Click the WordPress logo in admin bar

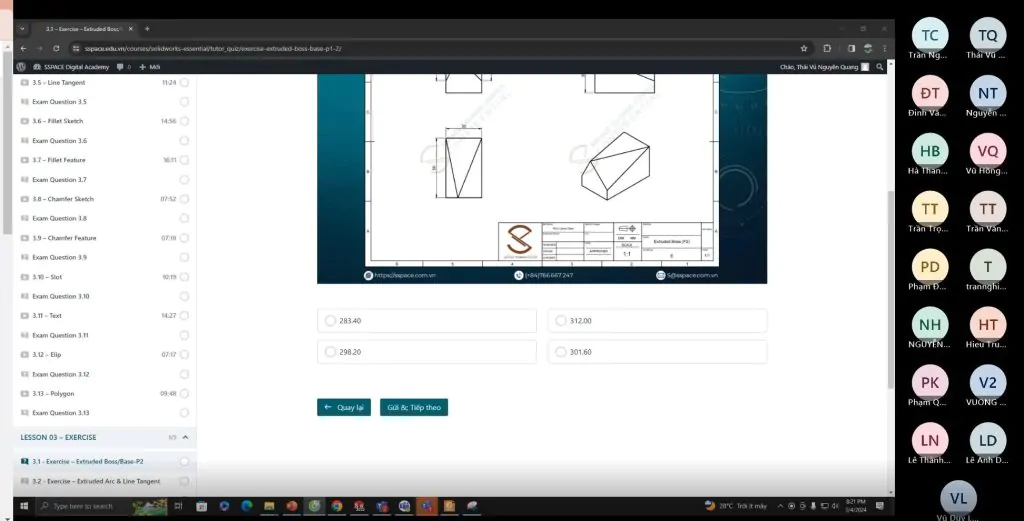coord(21,67)
